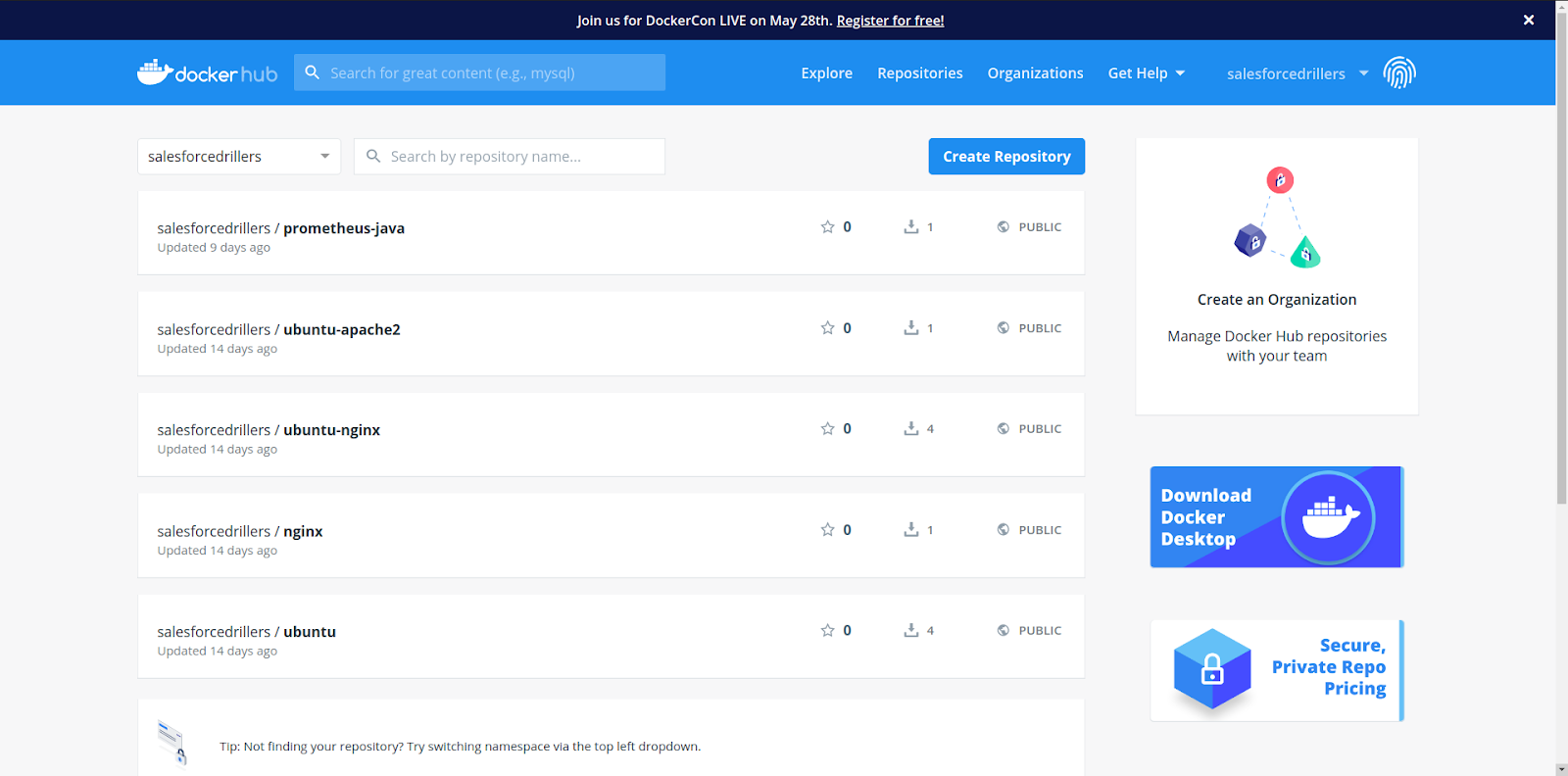Click the Download Docker Desktop banner
The height and width of the screenshot is (776, 1568).
[1277, 517]
